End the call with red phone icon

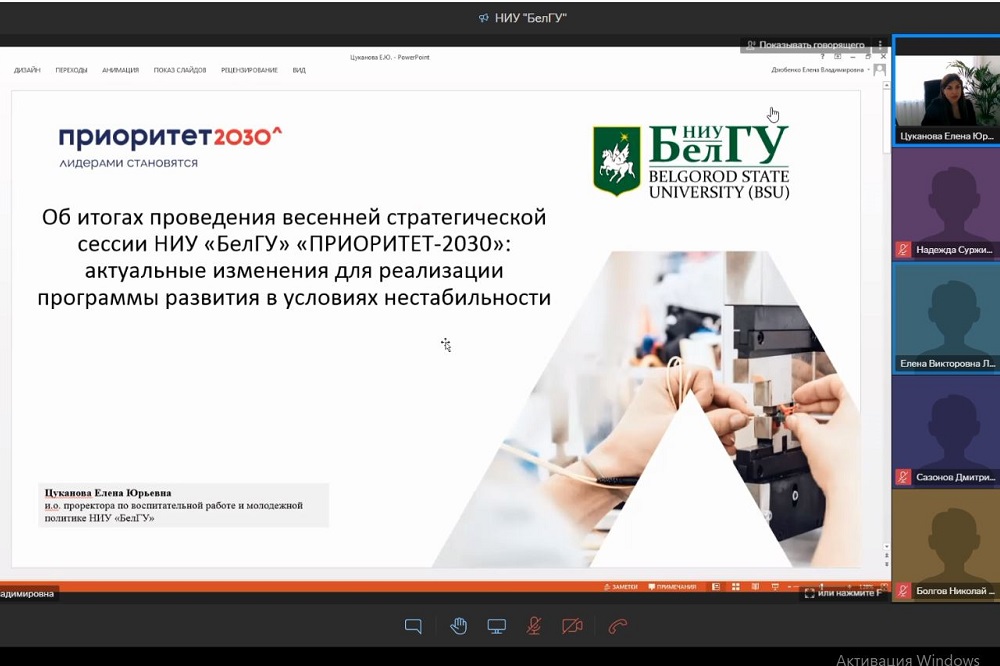[x=617, y=627]
